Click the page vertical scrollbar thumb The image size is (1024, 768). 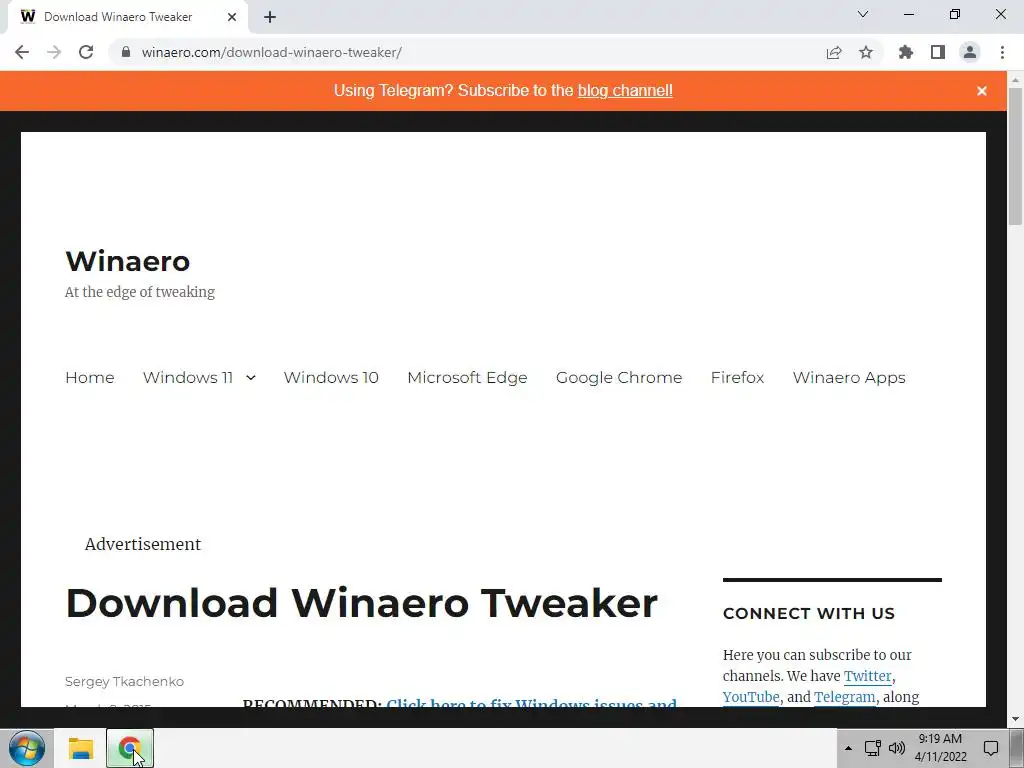(1016, 157)
